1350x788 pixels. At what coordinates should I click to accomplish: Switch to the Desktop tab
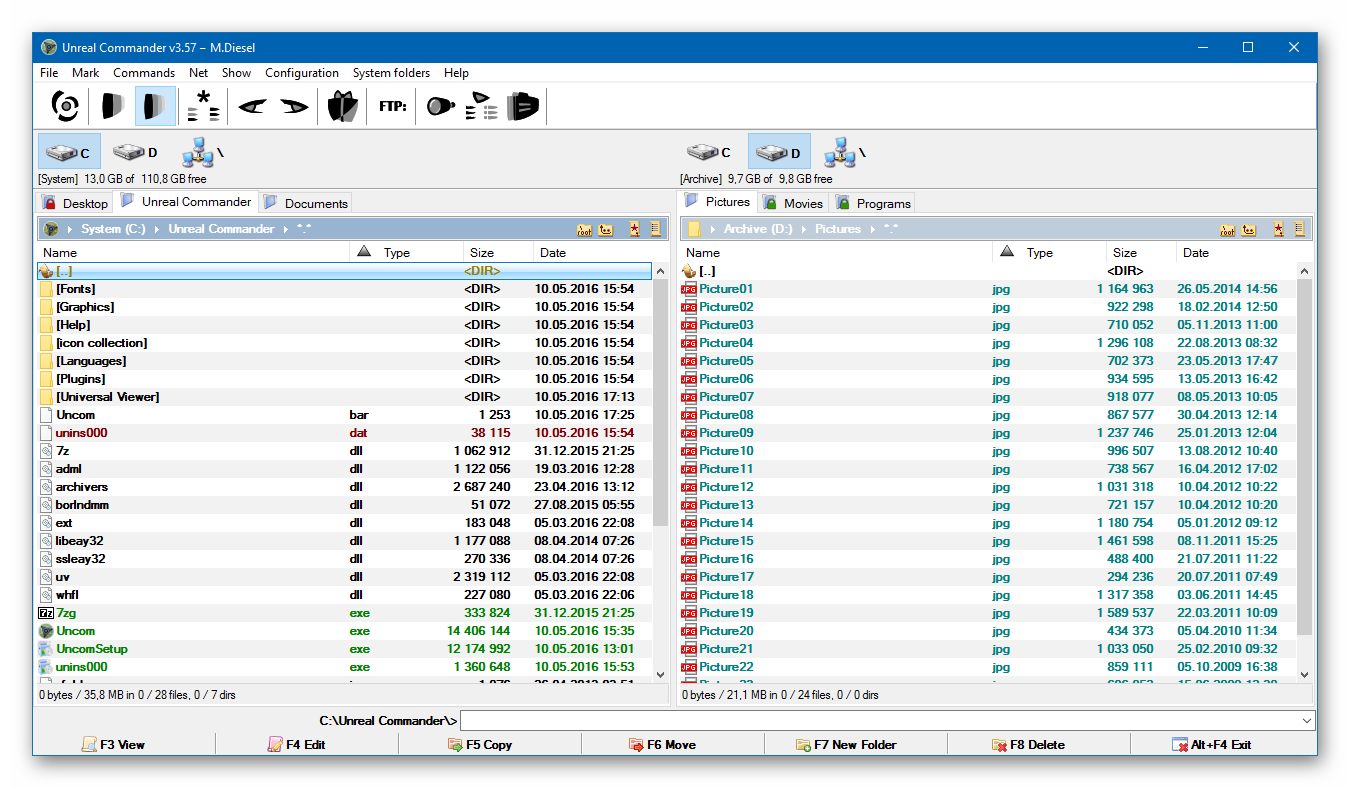tap(75, 203)
